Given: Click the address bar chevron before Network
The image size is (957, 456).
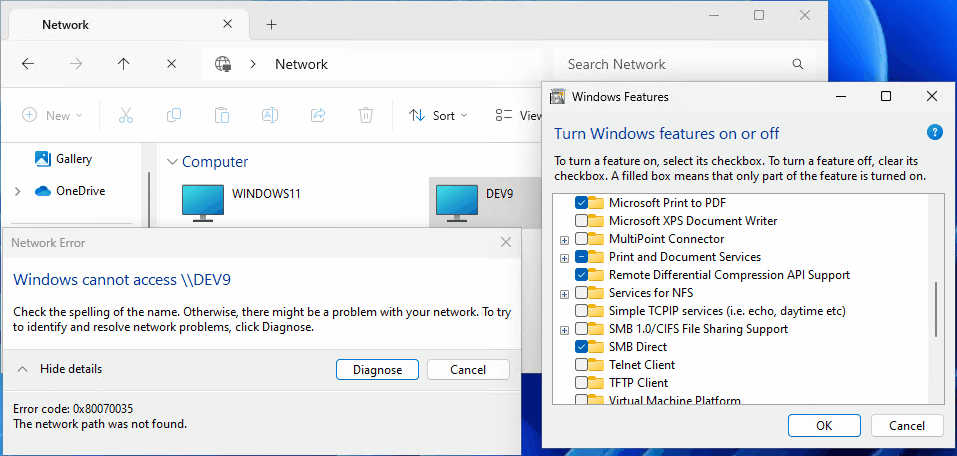Looking at the screenshot, I should 253,64.
